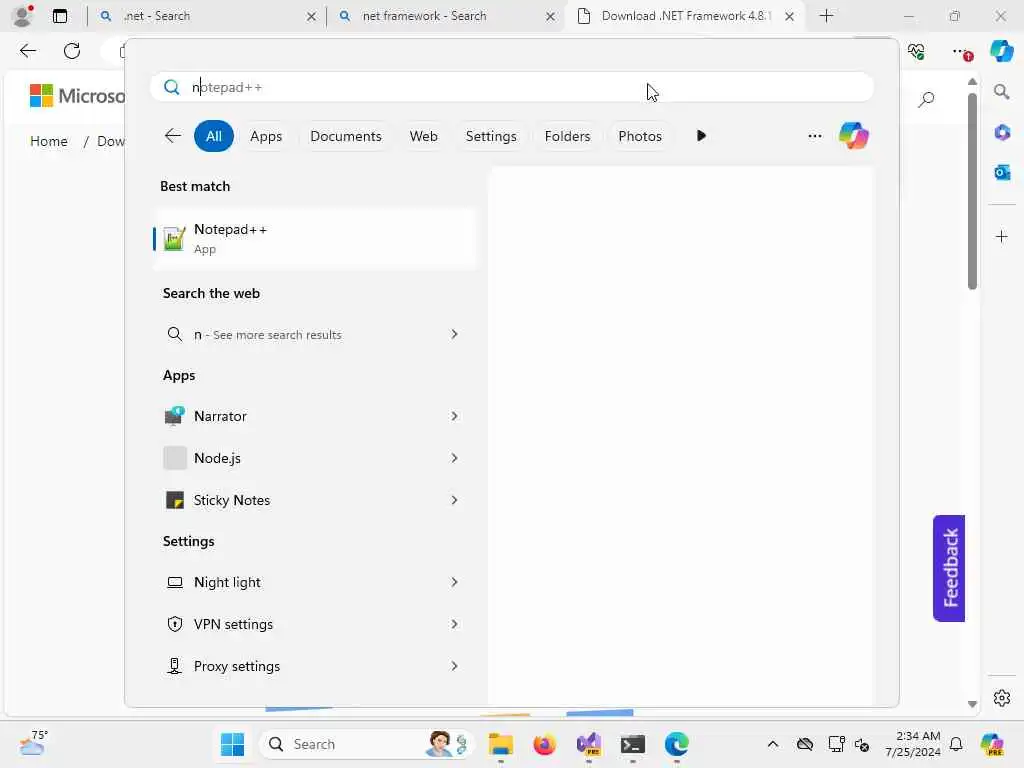Open the Notepad++ best match result
The height and width of the screenshot is (768, 1024).
[315, 238]
